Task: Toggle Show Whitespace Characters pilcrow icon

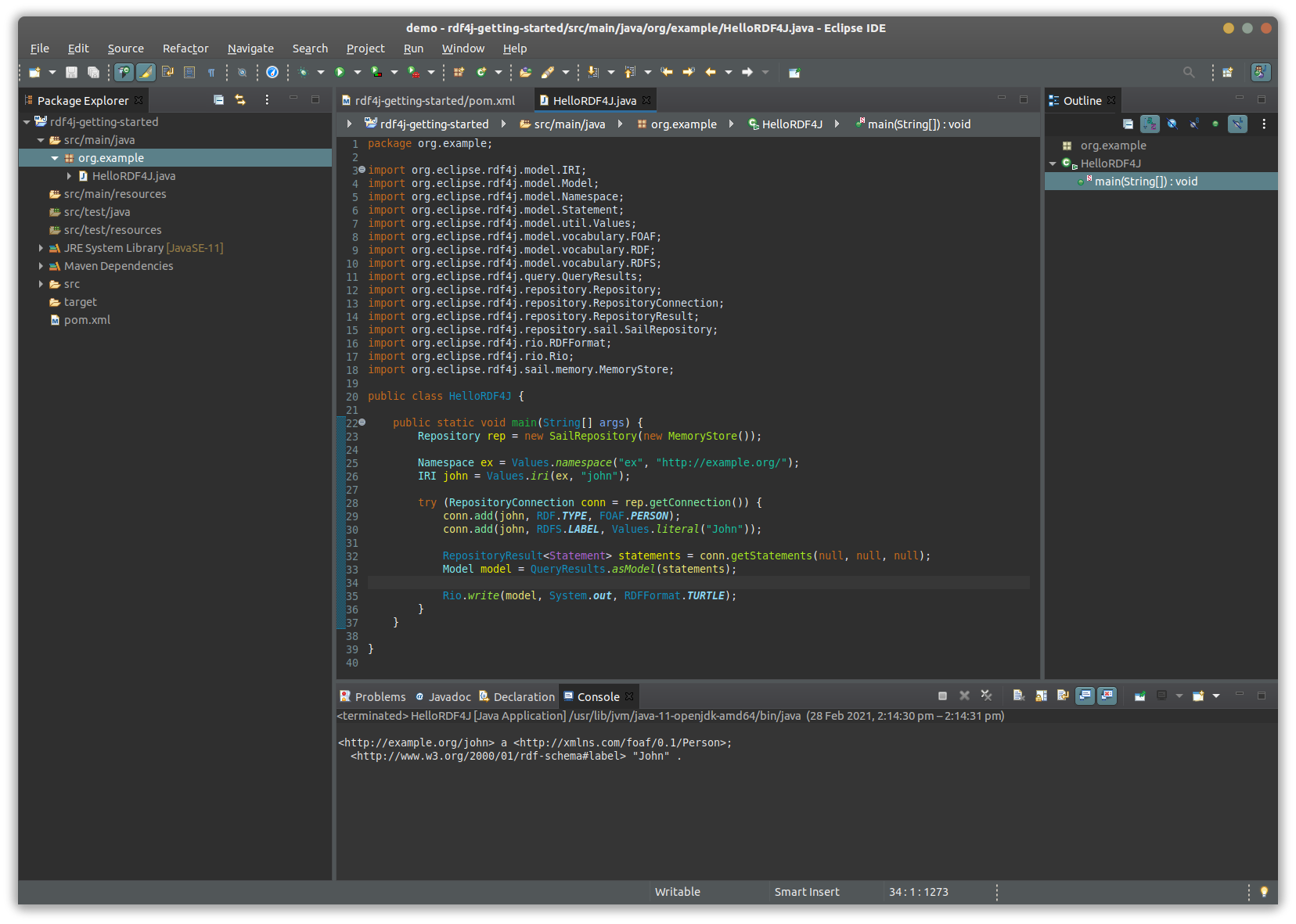Action: [x=211, y=72]
